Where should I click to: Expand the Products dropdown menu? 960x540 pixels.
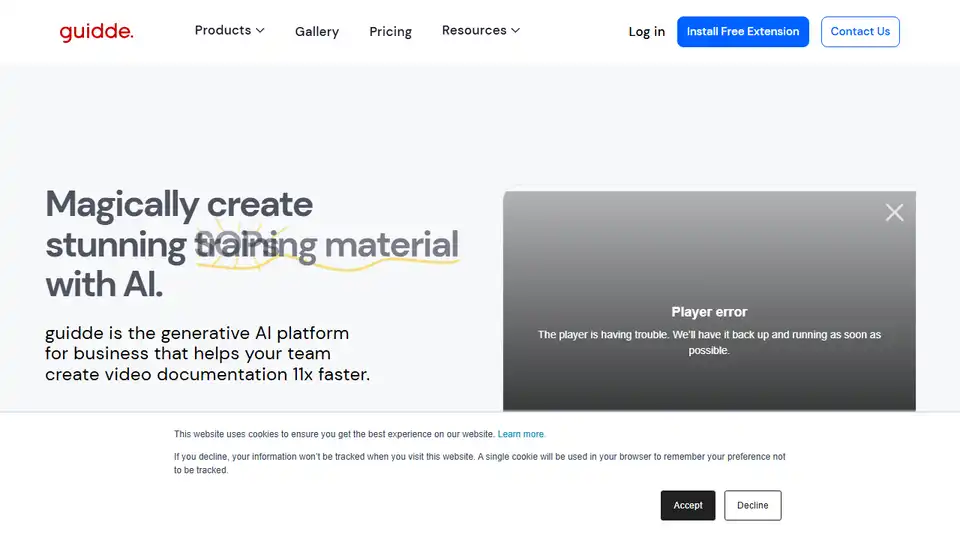tap(230, 31)
